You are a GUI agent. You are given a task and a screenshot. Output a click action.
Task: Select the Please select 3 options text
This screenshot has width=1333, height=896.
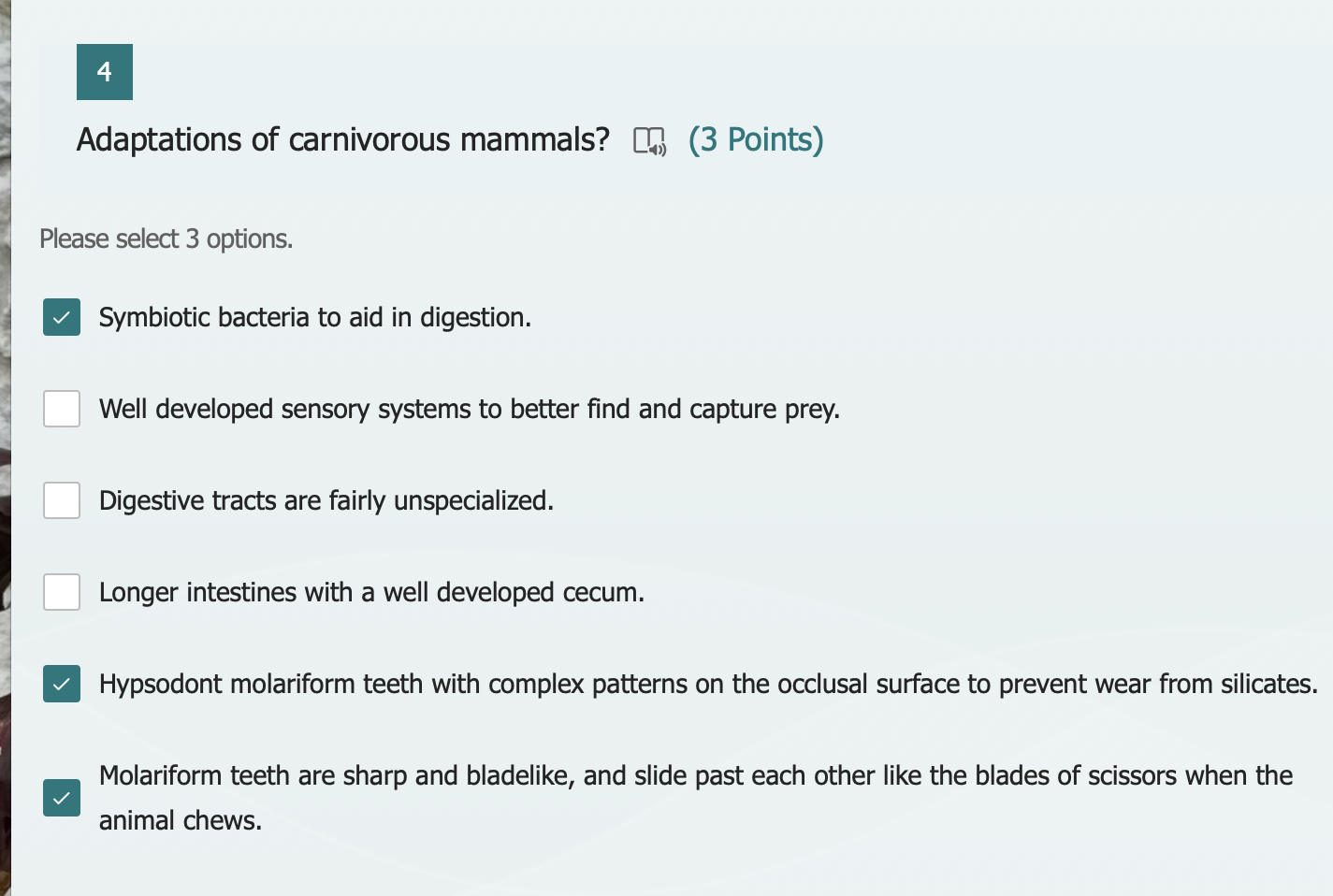click(166, 238)
